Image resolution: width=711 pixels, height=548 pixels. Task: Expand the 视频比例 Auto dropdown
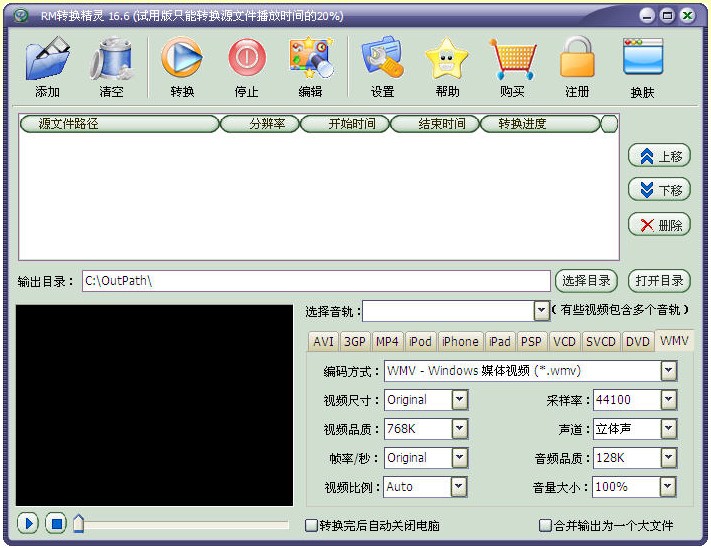458,487
